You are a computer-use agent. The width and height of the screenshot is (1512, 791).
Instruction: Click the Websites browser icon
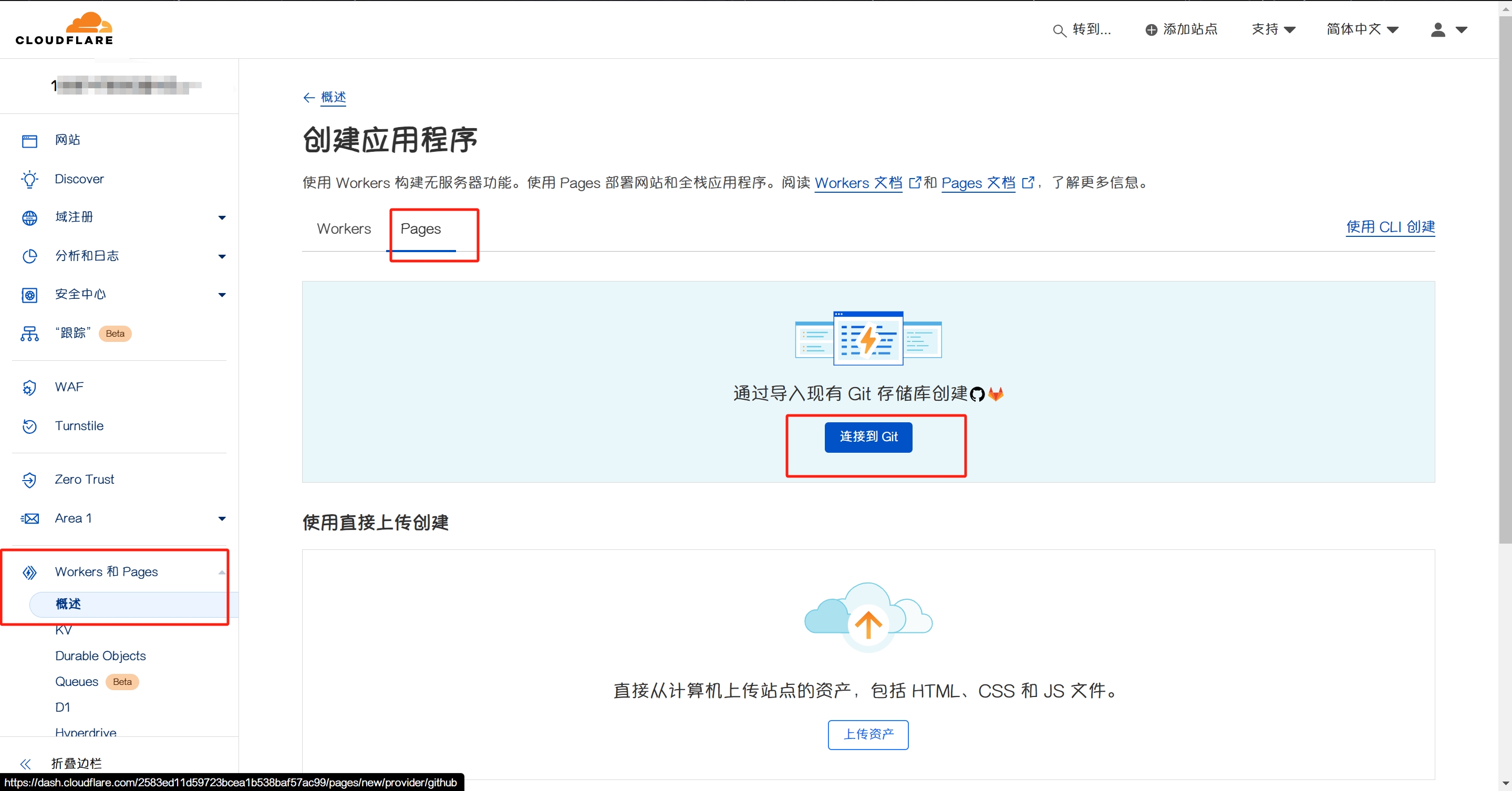point(29,141)
